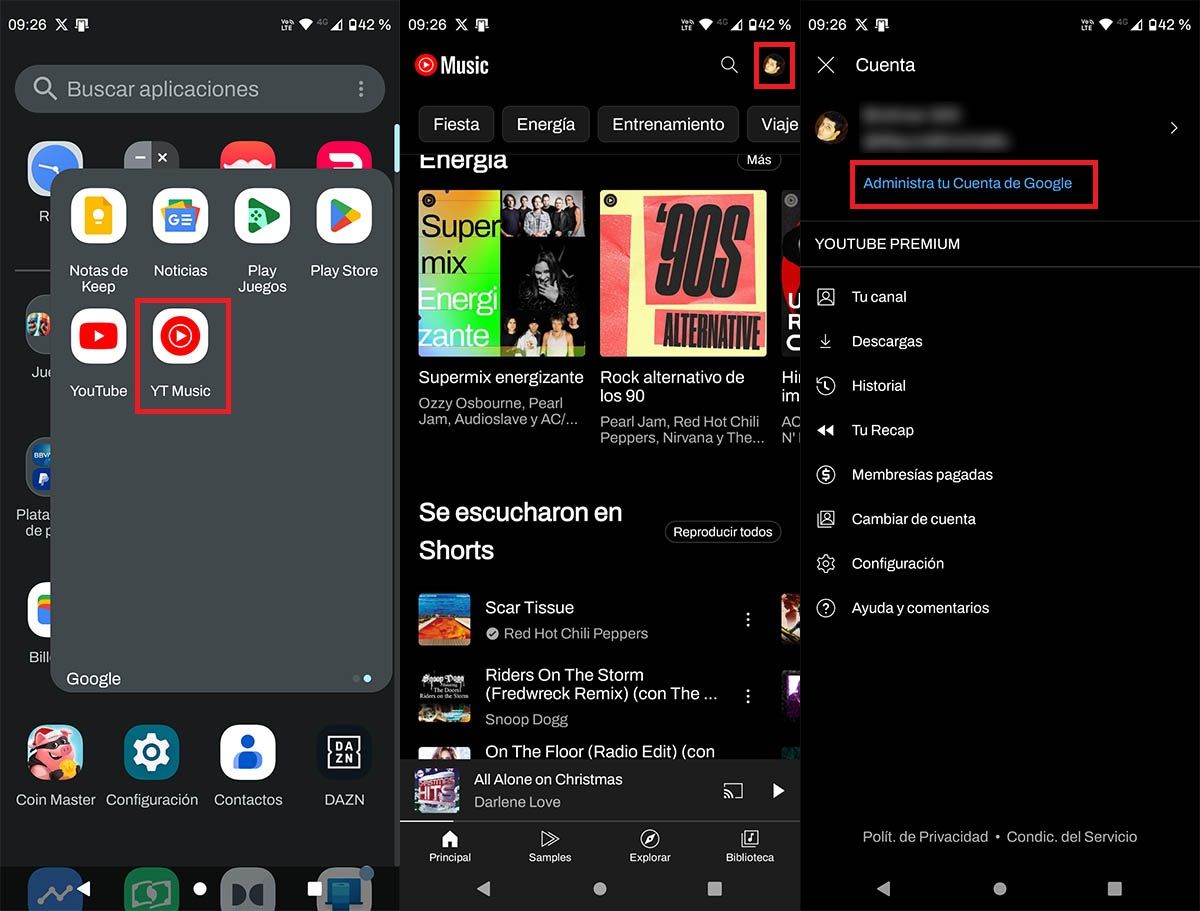Tap the search icon in YT Music

(x=729, y=65)
